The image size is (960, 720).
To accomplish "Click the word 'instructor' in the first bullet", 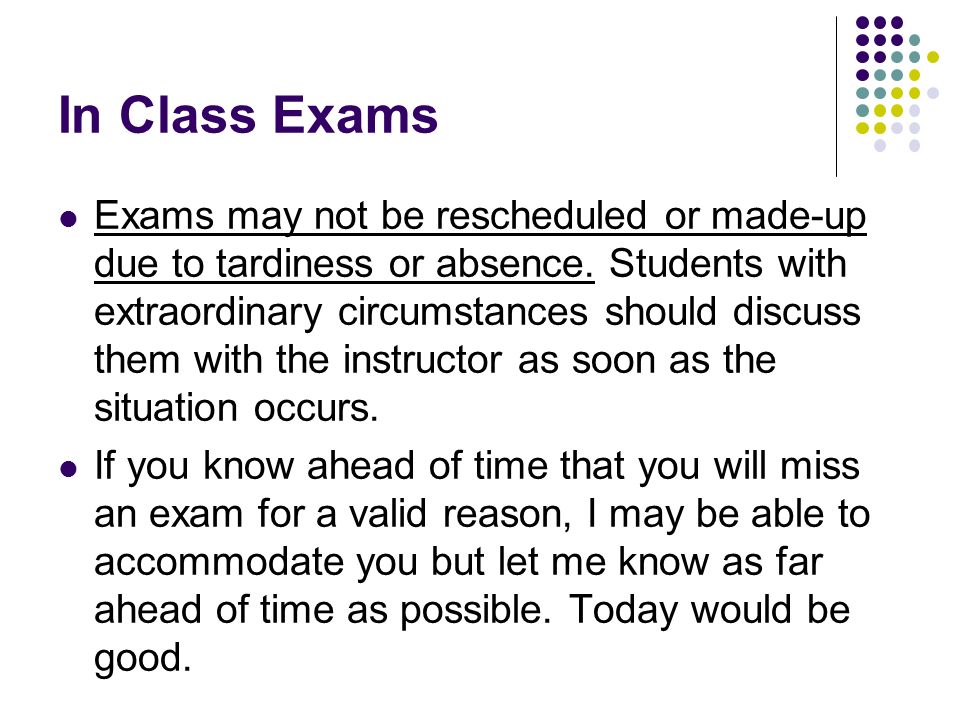I will pyautogui.click(x=422, y=360).
